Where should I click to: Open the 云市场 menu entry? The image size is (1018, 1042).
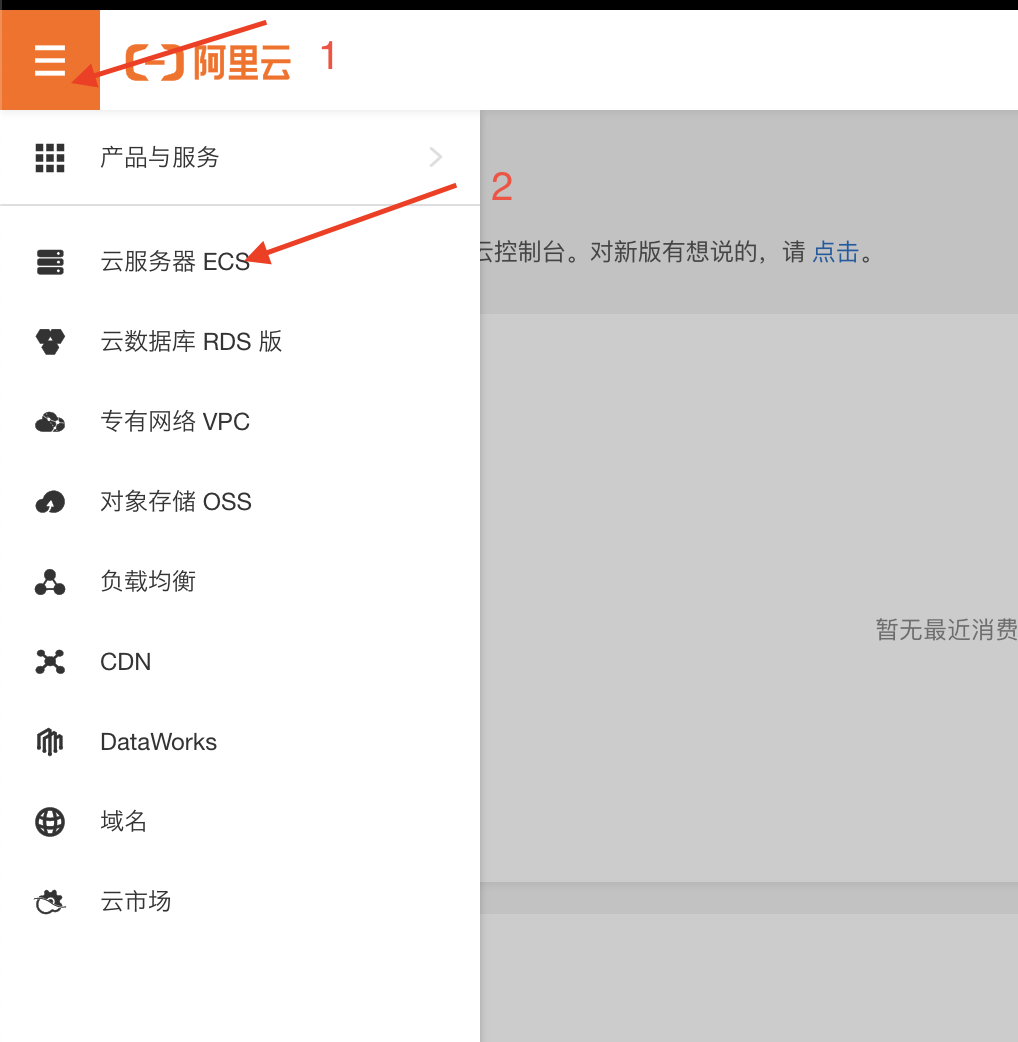pos(136,901)
